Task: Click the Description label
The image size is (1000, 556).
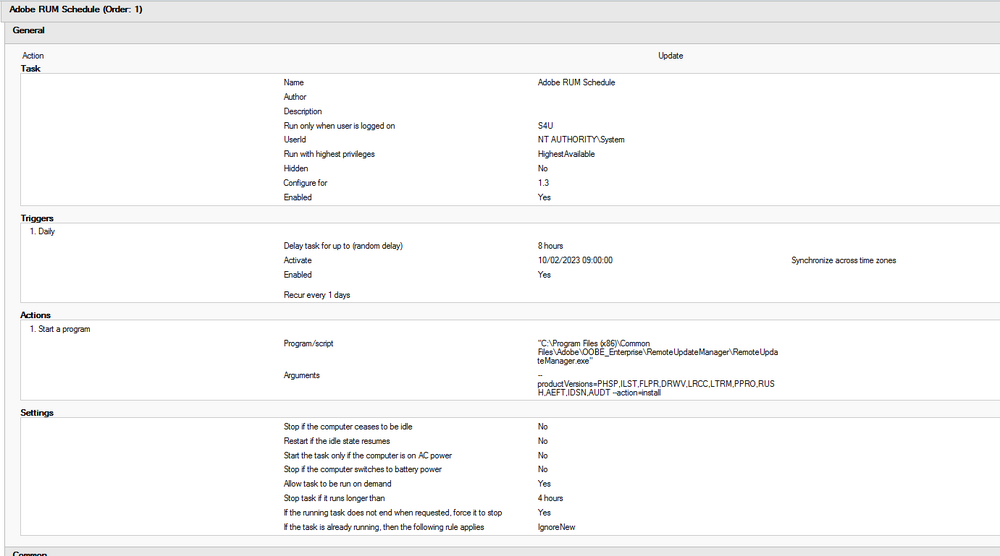Action: (x=302, y=111)
